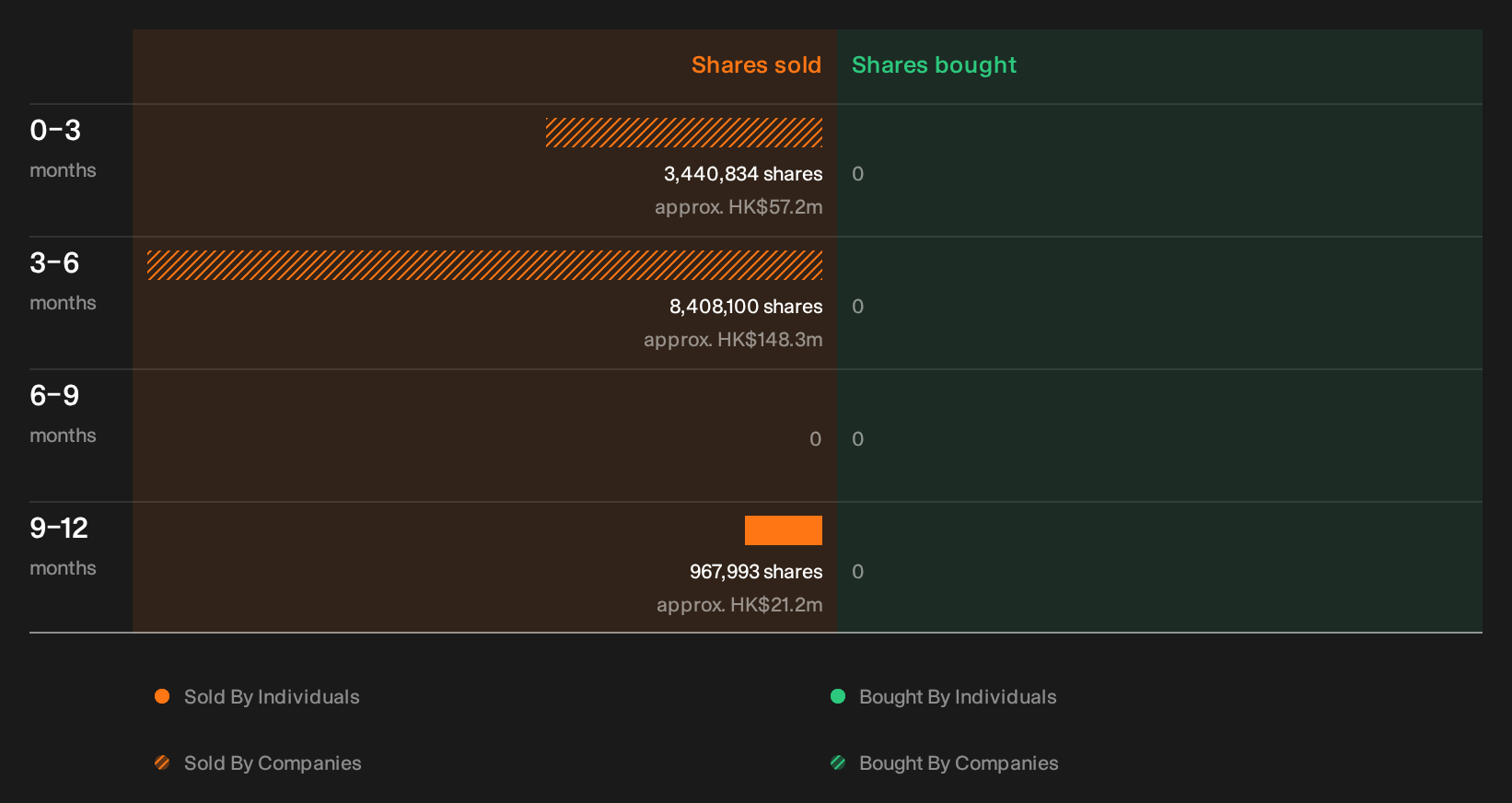
Task: Click the striped Bought By Companies legend icon
Action: [838, 762]
